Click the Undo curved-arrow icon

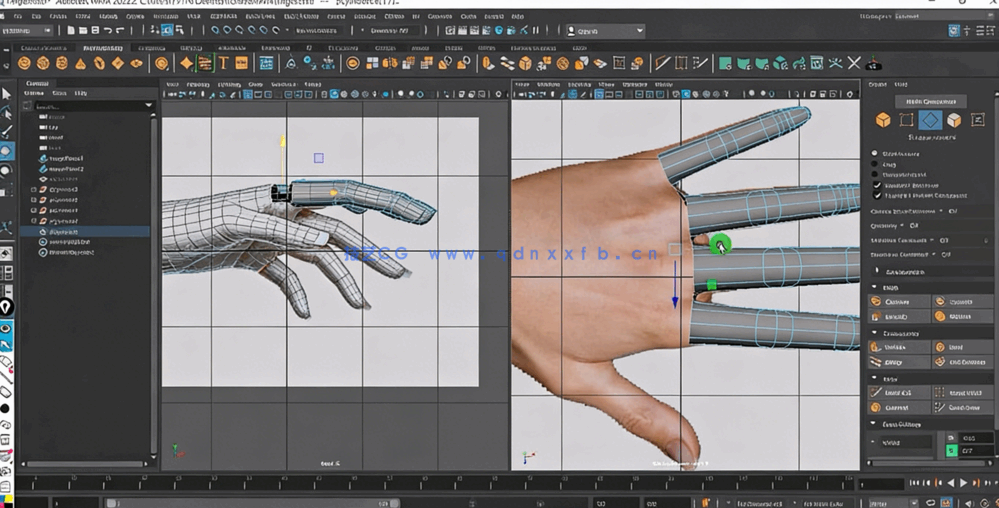tap(108, 30)
